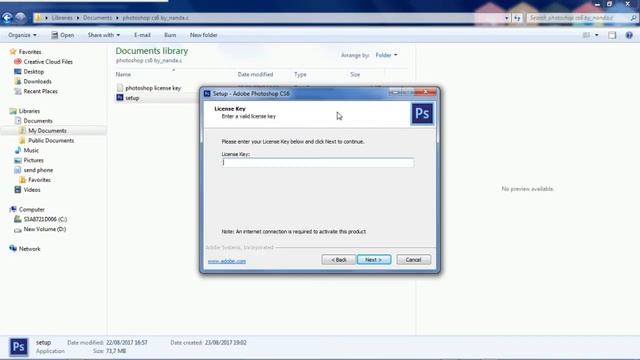Click the License Key input field
The width and height of the screenshot is (640, 360).
coord(318,162)
